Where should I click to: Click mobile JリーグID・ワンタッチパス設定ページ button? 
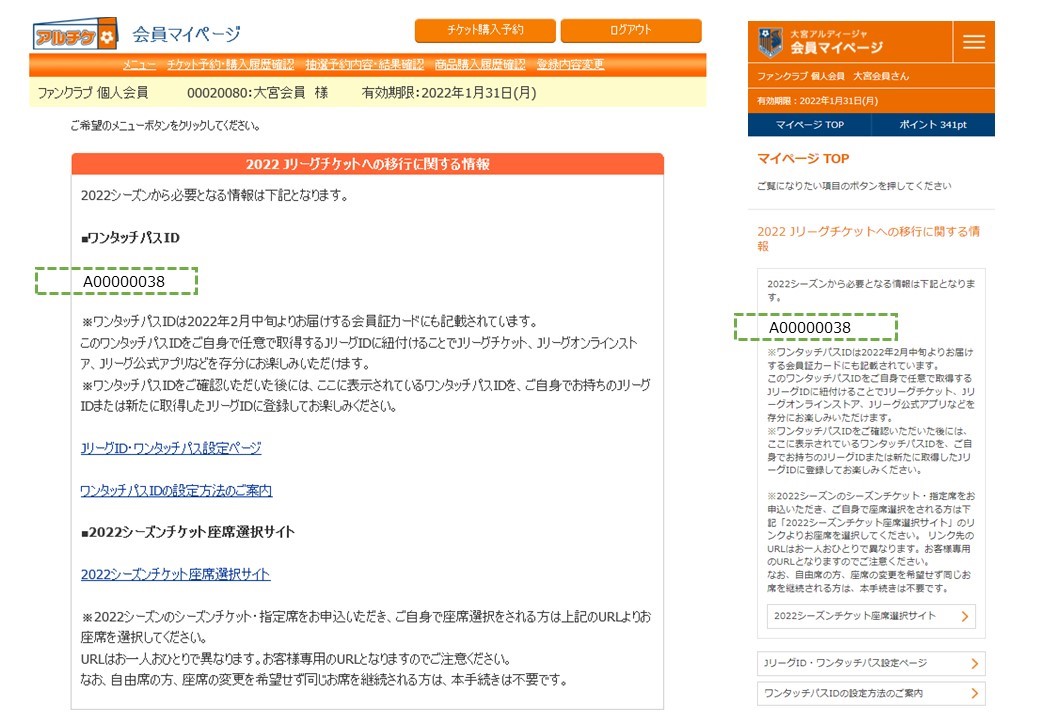[871, 663]
